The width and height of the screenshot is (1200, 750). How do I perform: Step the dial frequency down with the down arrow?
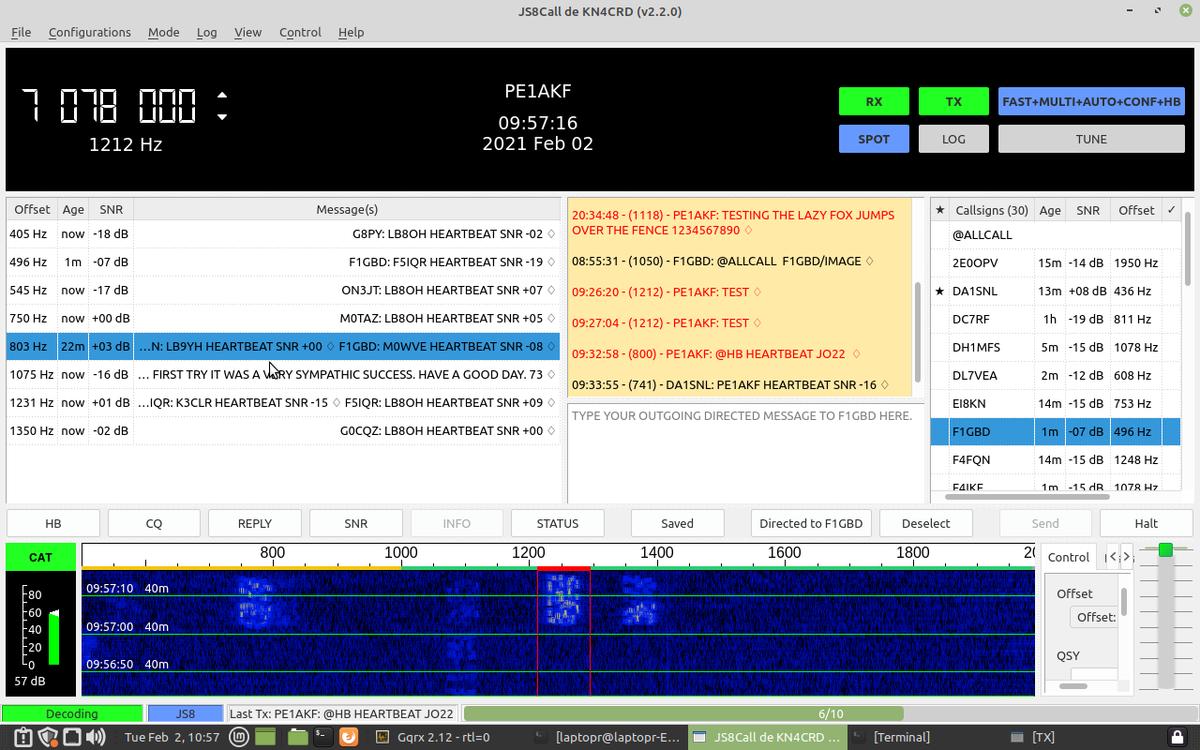click(x=222, y=116)
